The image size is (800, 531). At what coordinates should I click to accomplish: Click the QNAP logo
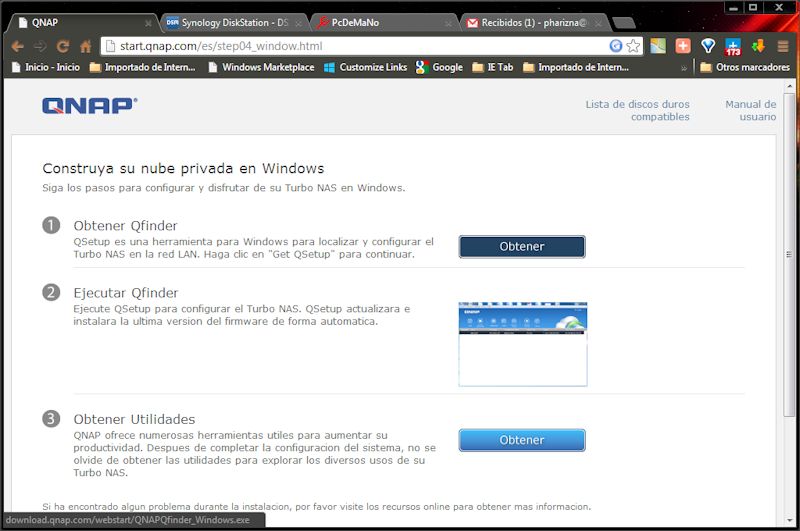90,106
